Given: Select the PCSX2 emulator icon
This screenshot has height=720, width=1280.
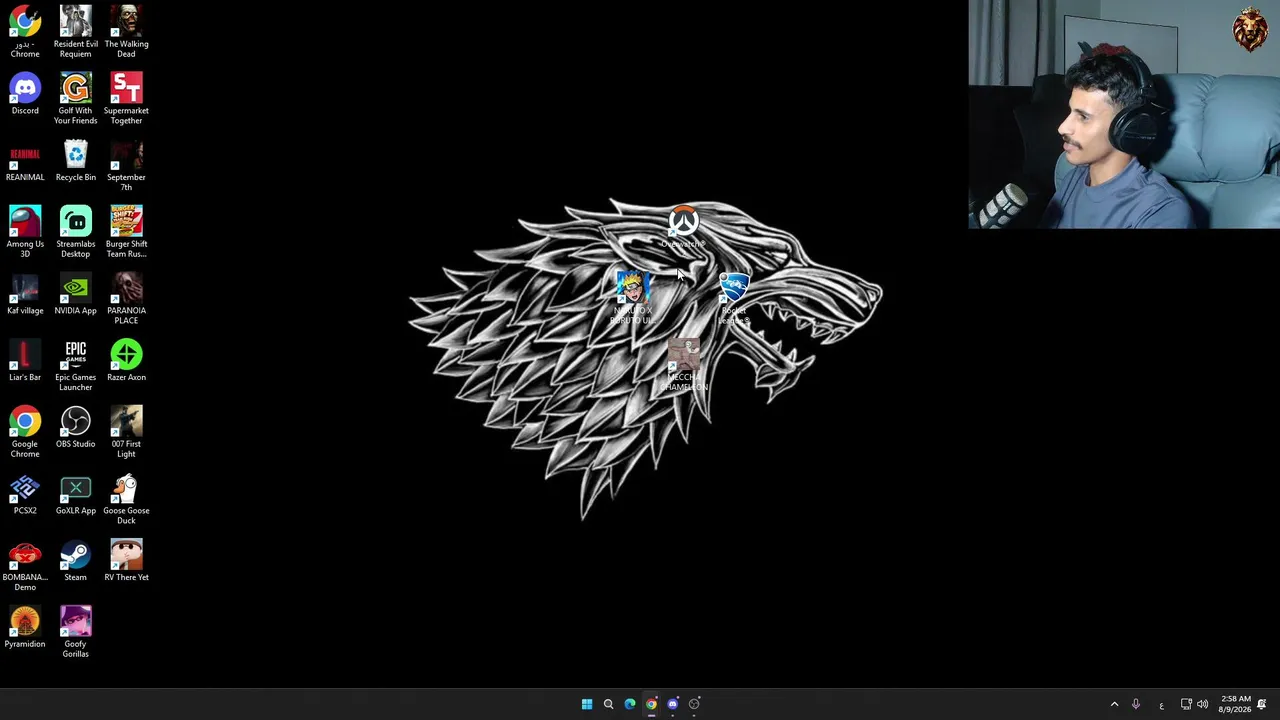Looking at the screenshot, I should click(25, 494).
